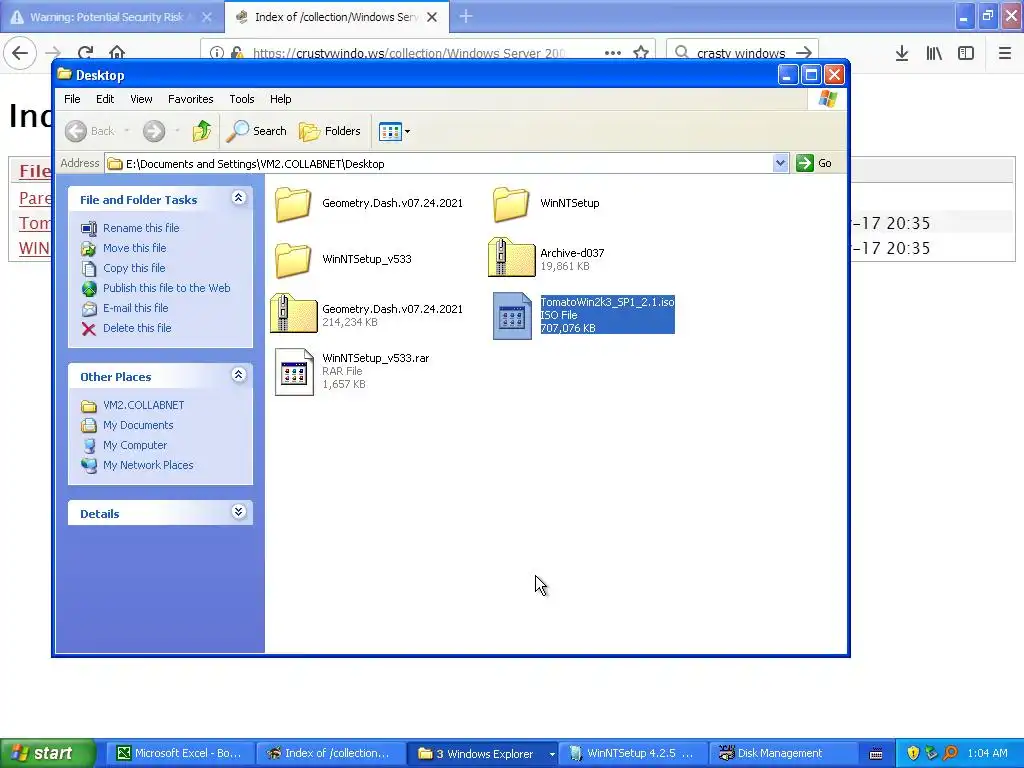The height and width of the screenshot is (768, 1024).
Task: Switch to Disk Management taskbar button
Action: [x=781, y=754]
